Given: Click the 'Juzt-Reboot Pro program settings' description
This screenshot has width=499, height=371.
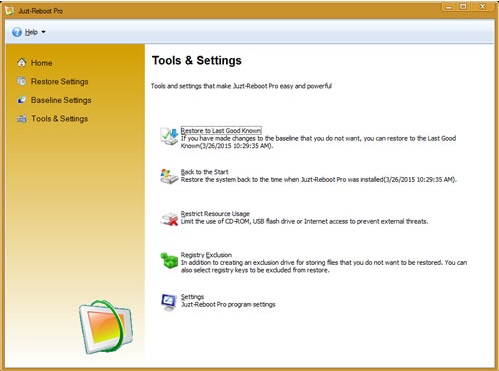Looking at the screenshot, I should [x=228, y=304].
